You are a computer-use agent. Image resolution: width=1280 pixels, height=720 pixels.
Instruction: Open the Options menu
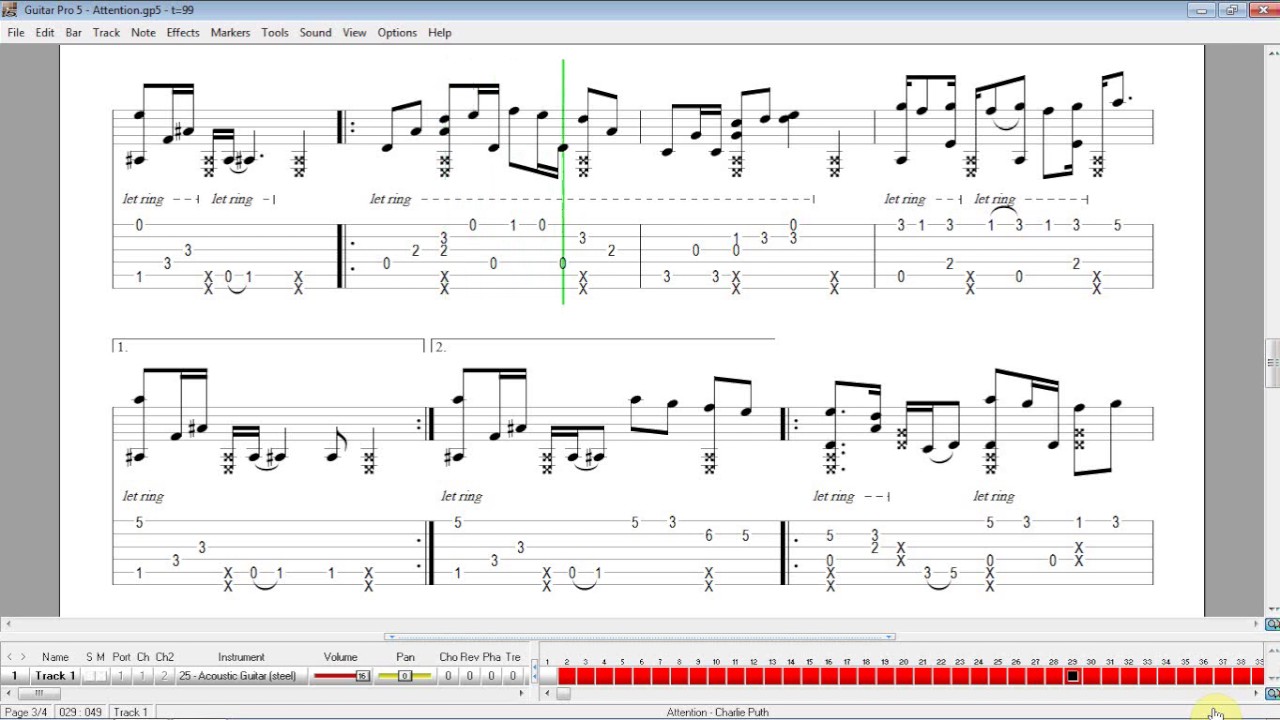tap(397, 32)
